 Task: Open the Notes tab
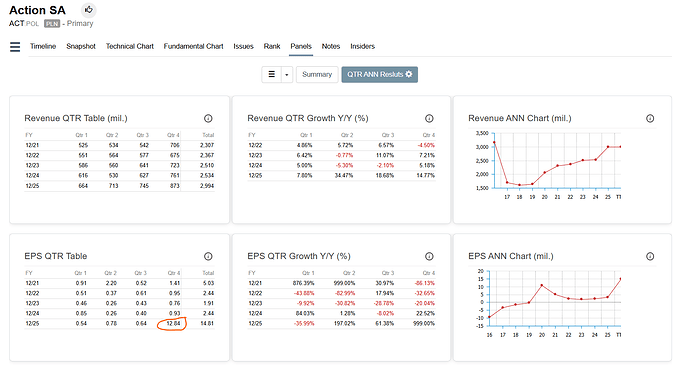(331, 46)
